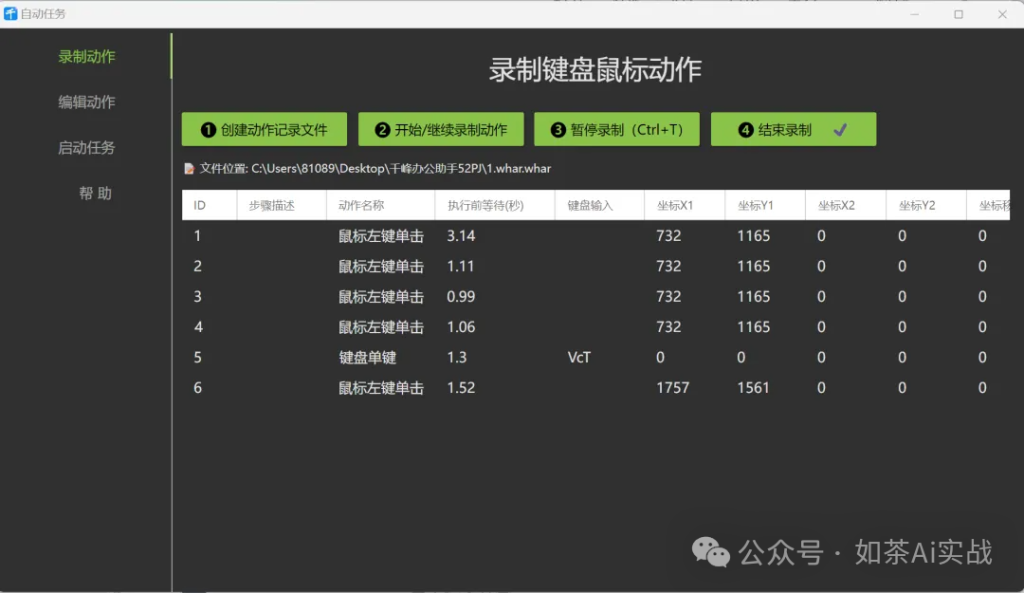
Task: Click Y1 value 1165 in row 3
Action: [754, 296]
